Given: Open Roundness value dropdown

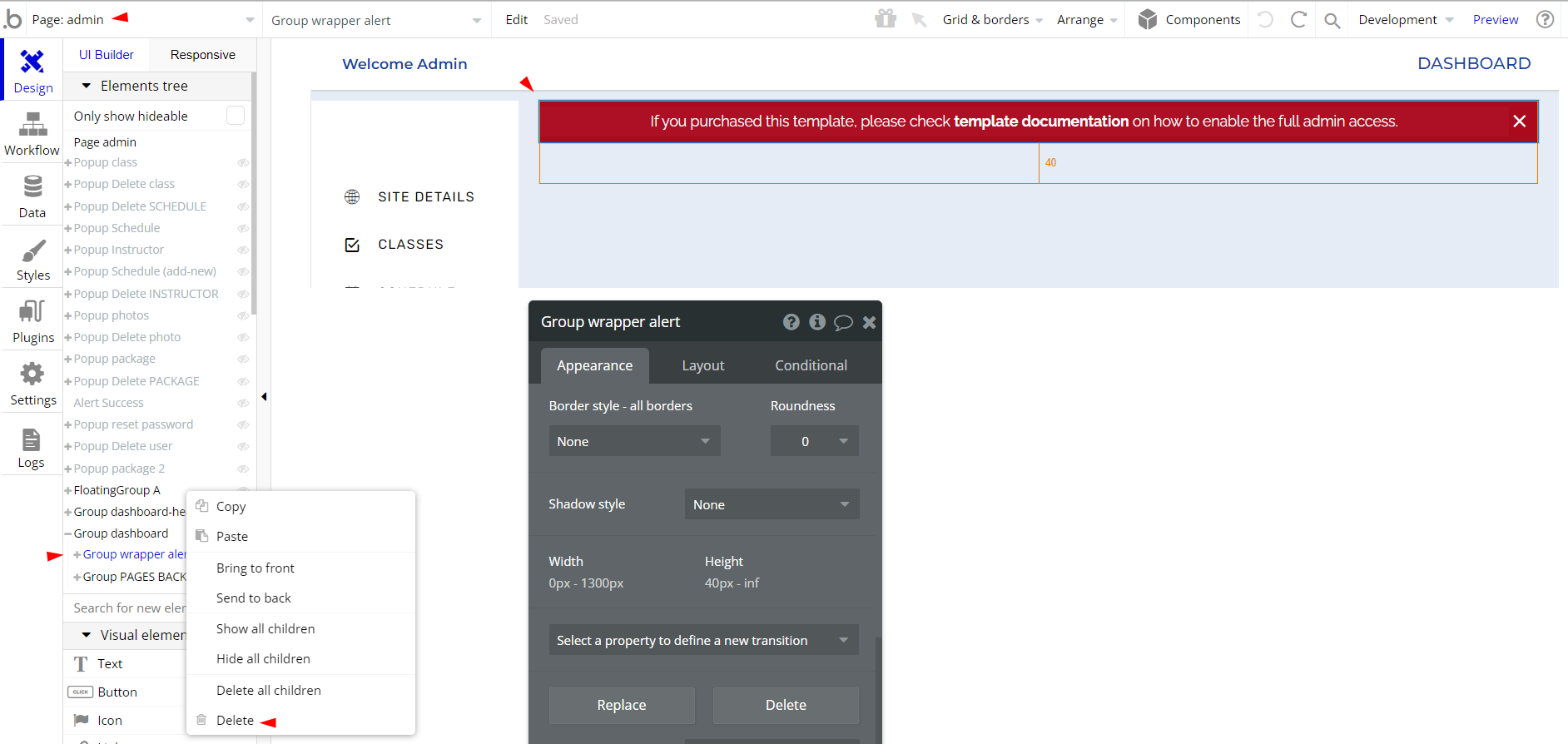Looking at the screenshot, I should [814, 441].
